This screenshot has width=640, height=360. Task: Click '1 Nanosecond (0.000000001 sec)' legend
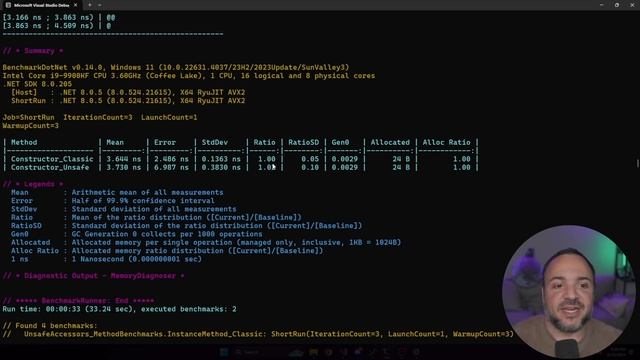[x=137, y=259]
